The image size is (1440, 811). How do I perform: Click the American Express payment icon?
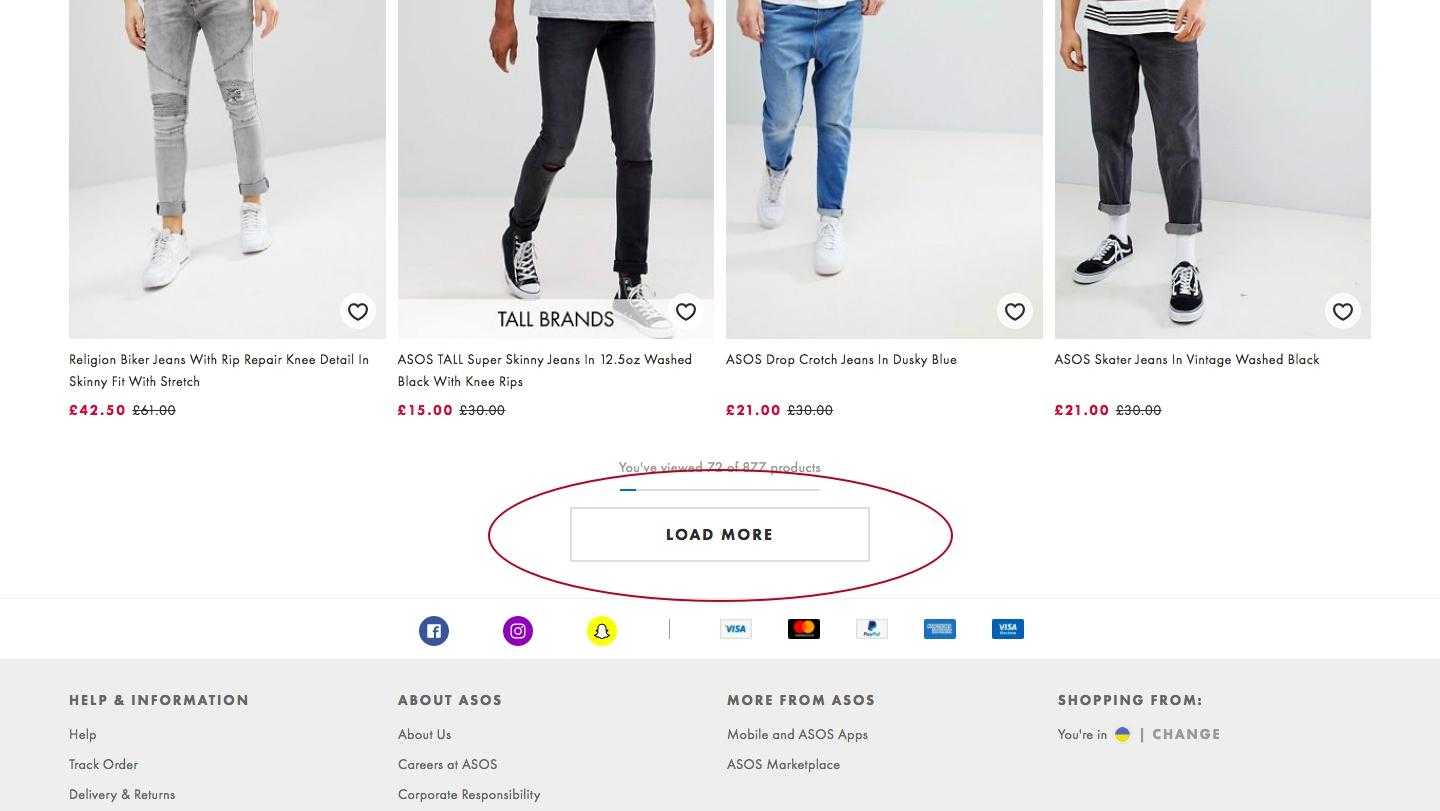click(x=940, y=629)
